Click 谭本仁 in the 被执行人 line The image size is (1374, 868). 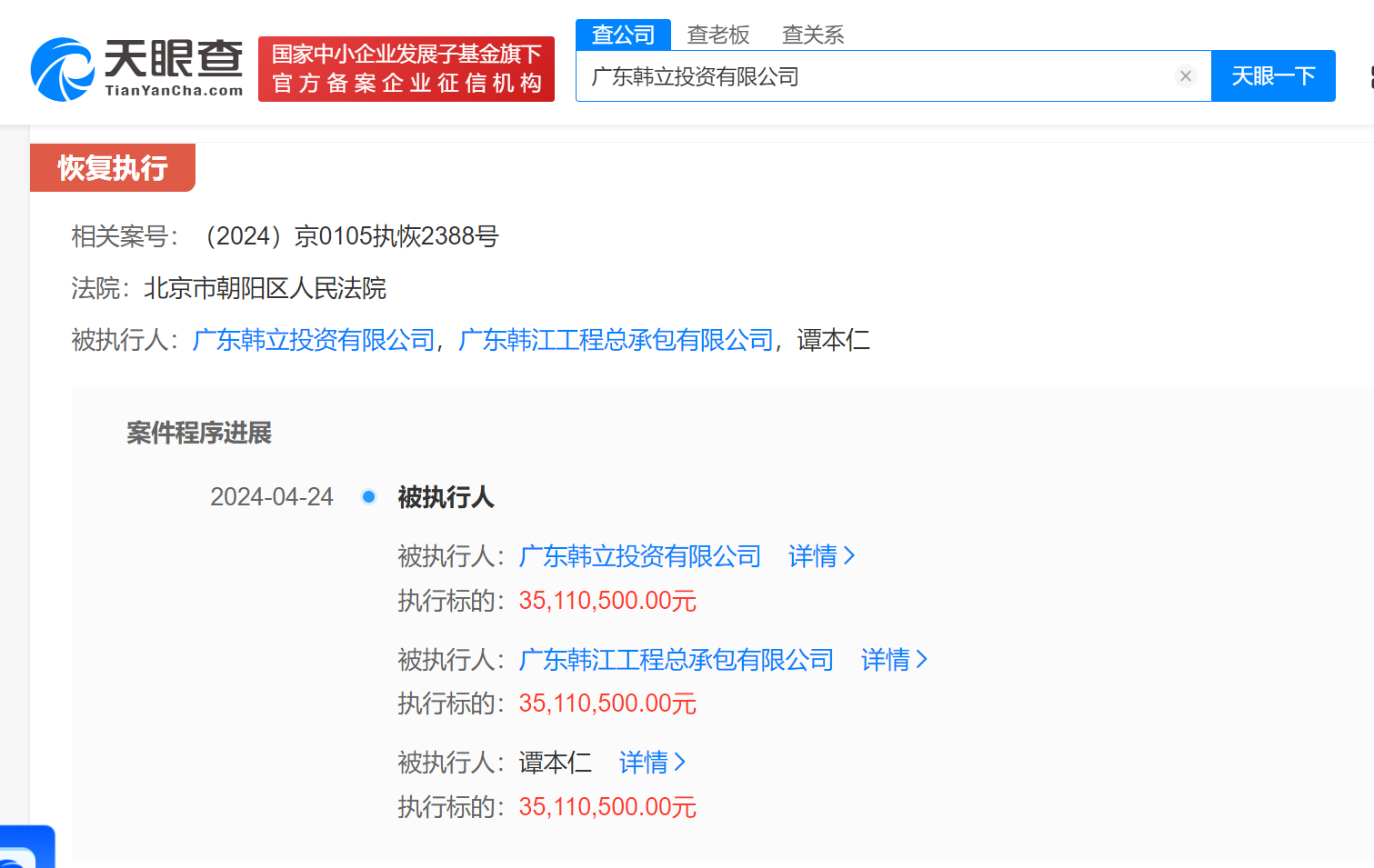tap(833, 342)
